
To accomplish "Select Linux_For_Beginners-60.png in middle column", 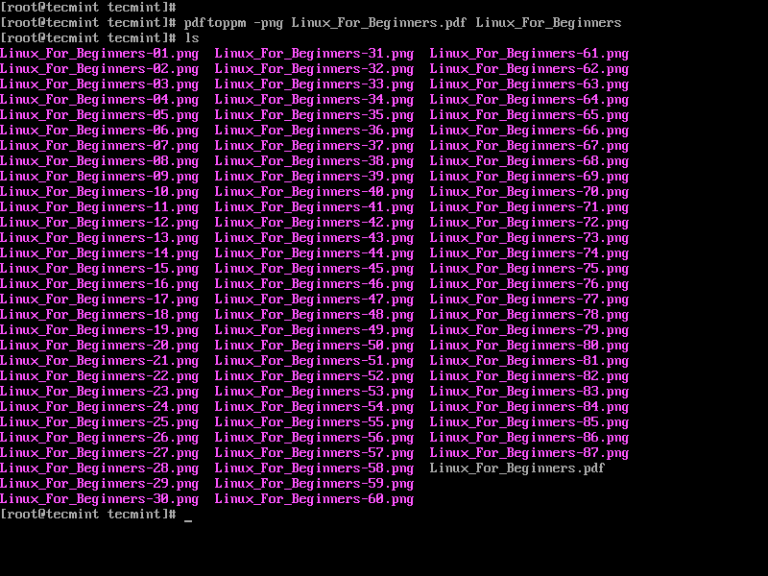I will [x=314, y=499].
